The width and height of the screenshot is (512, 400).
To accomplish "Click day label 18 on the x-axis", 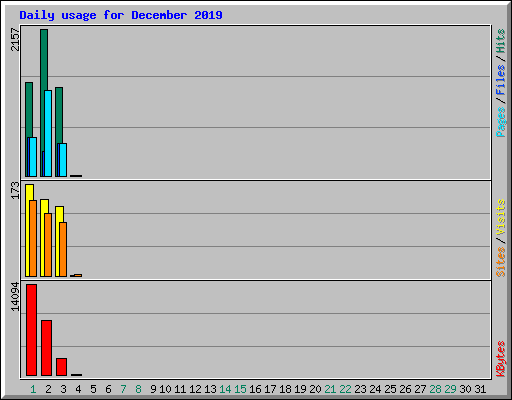I will tap(285, 389).
